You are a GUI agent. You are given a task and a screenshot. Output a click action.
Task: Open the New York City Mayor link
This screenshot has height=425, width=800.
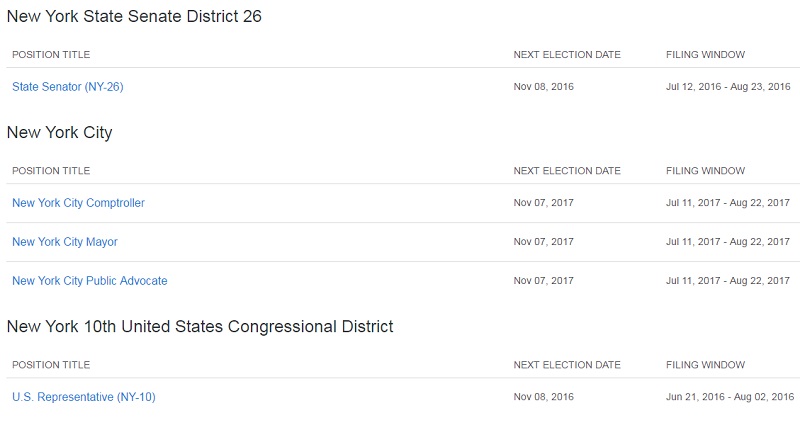(x=65, y=242)
